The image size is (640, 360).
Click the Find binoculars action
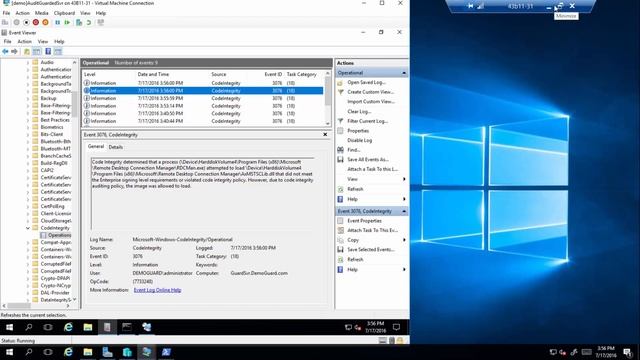point(340,150)
